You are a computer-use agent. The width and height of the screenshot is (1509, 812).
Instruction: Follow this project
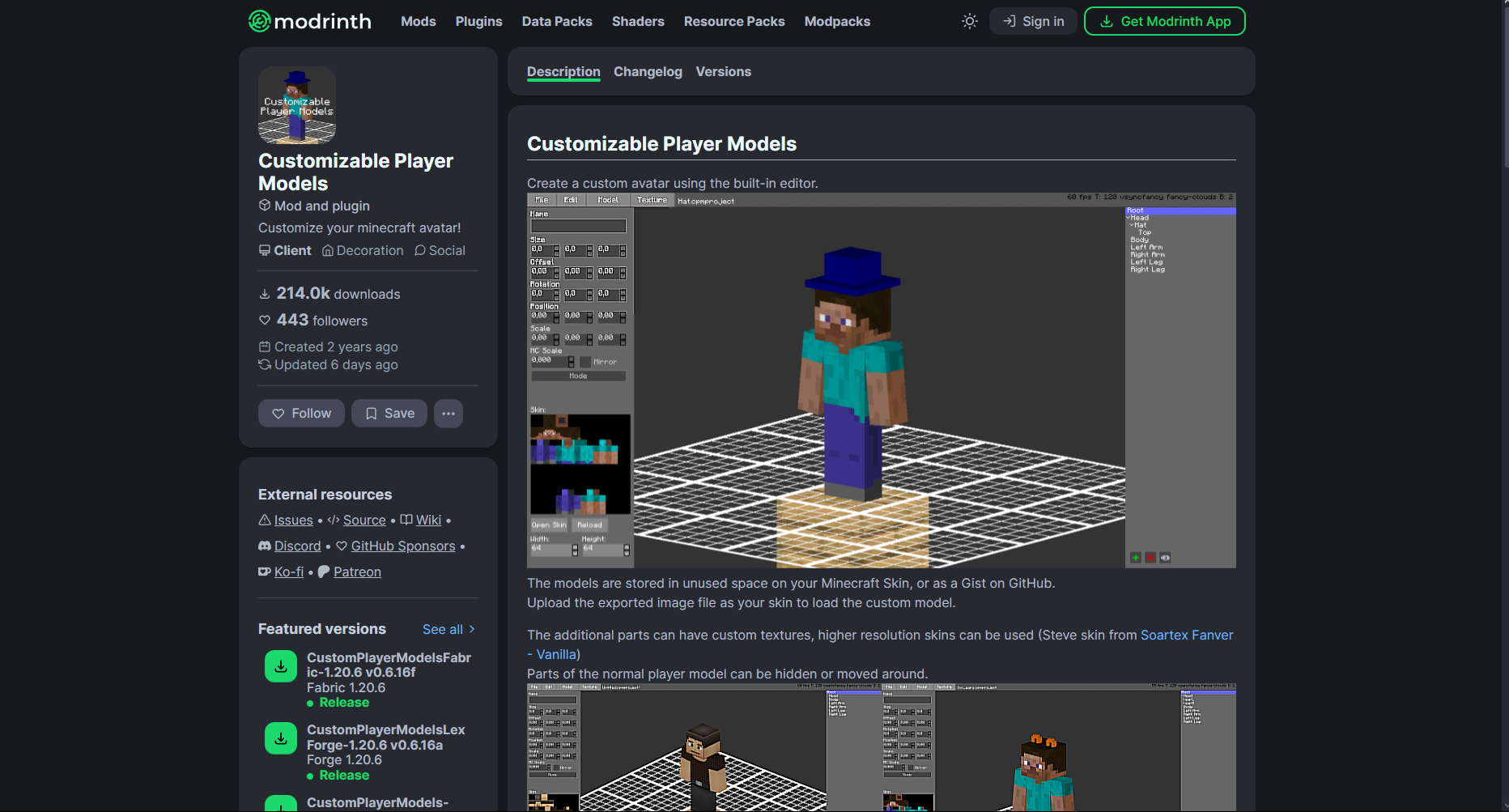(301, 413)
